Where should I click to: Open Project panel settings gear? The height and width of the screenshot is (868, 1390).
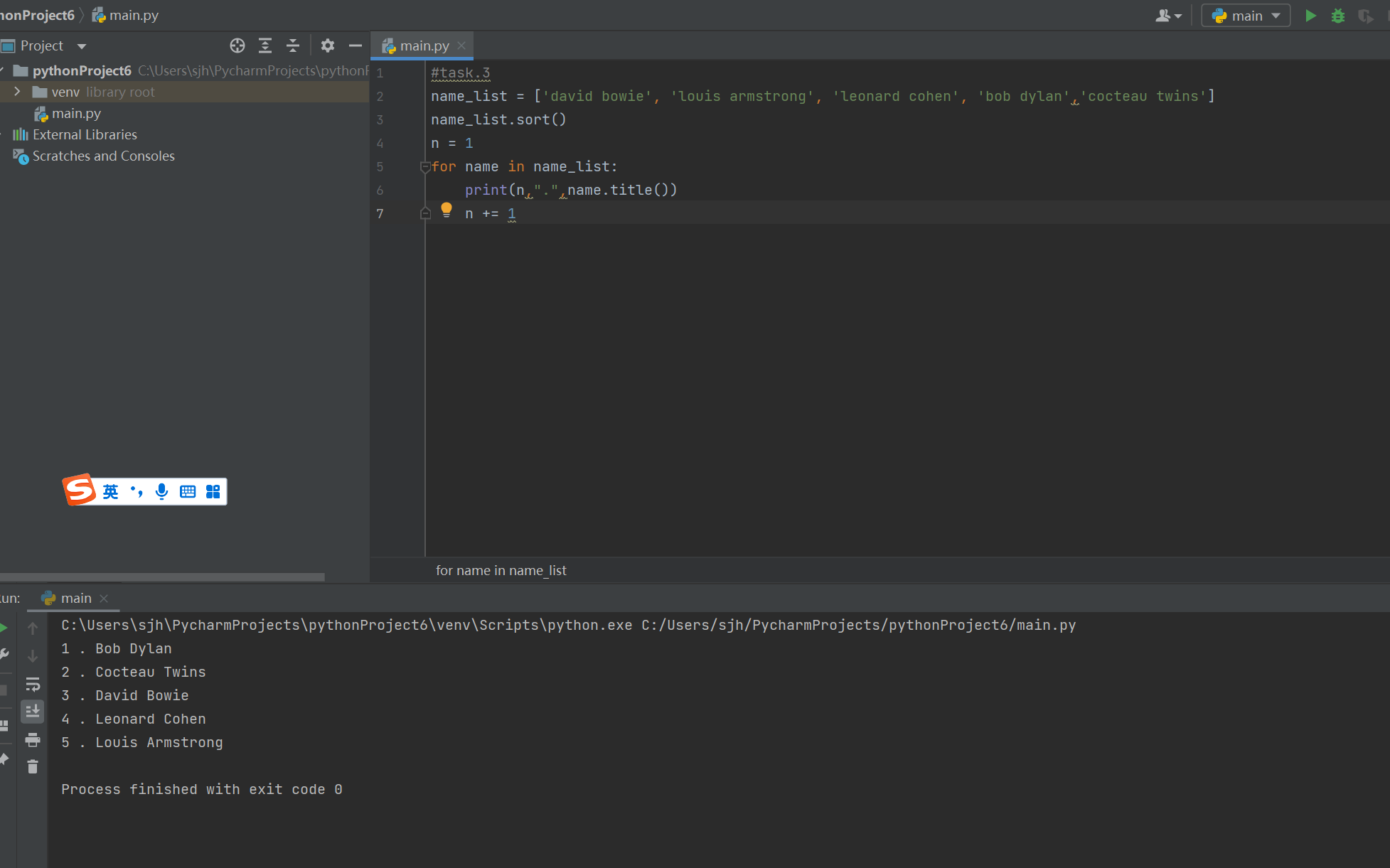click(x=327, y=46)
